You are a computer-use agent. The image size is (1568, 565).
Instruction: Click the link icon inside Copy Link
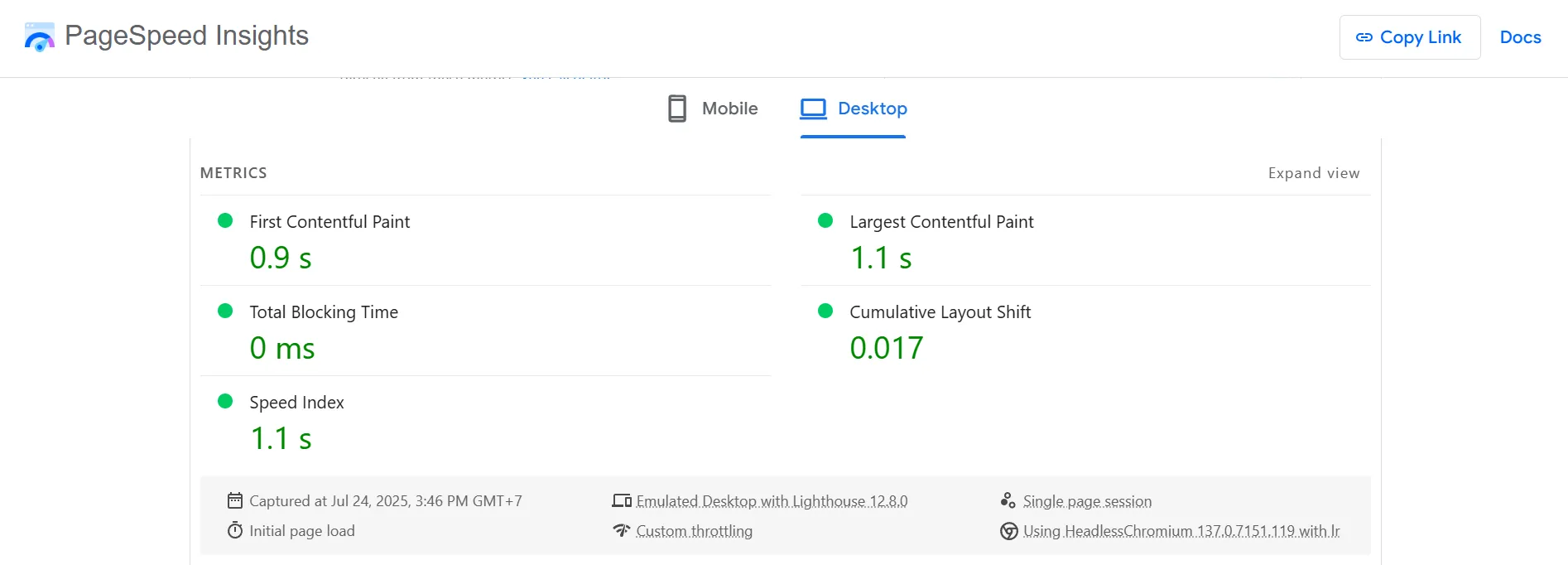(x=1364, y=37)
